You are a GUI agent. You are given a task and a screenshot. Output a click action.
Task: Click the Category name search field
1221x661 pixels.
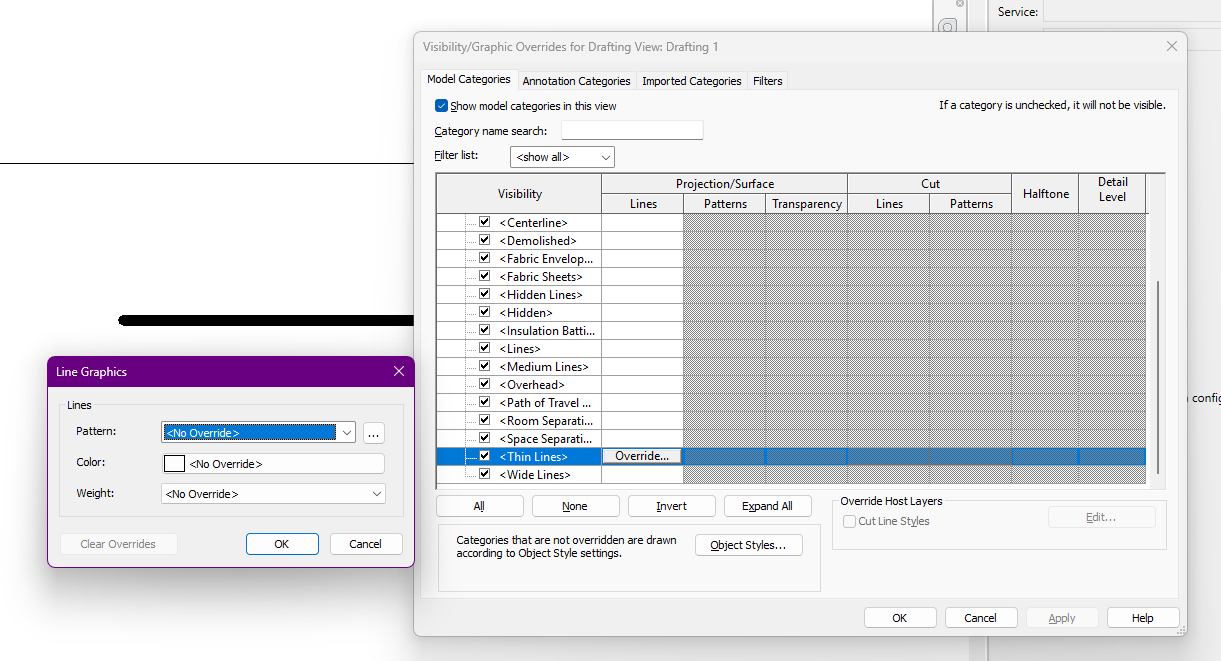click(x=632, y=131)
